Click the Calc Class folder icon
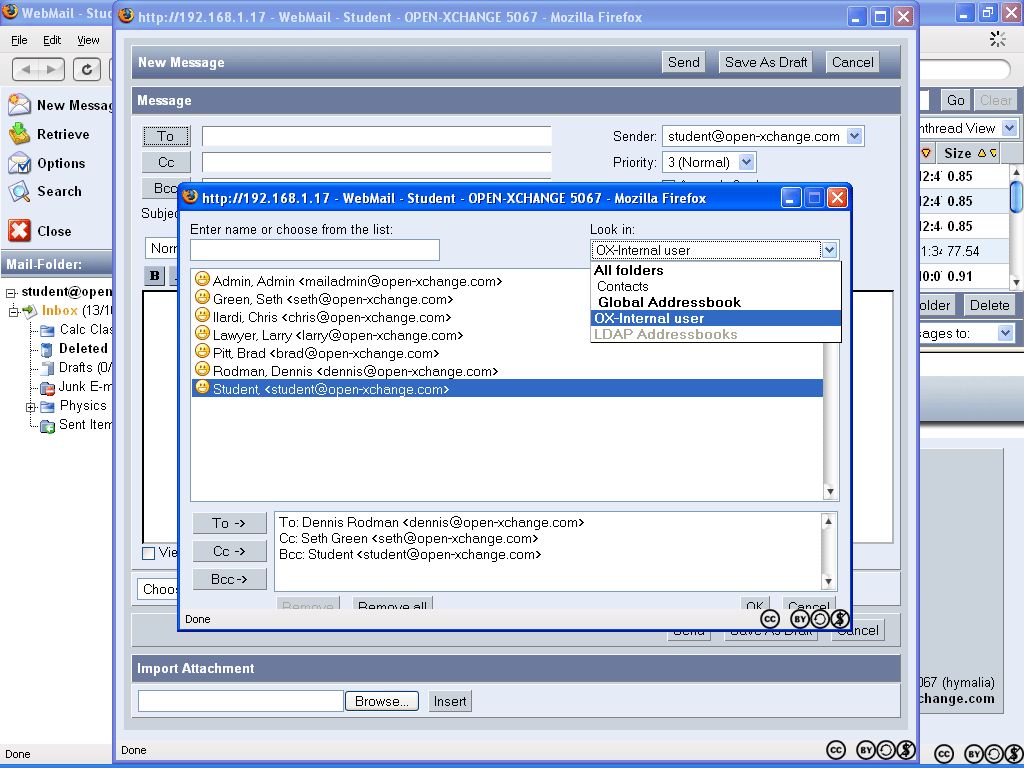The height and width of the screenshot is (768, 1024). coord(47,330)
